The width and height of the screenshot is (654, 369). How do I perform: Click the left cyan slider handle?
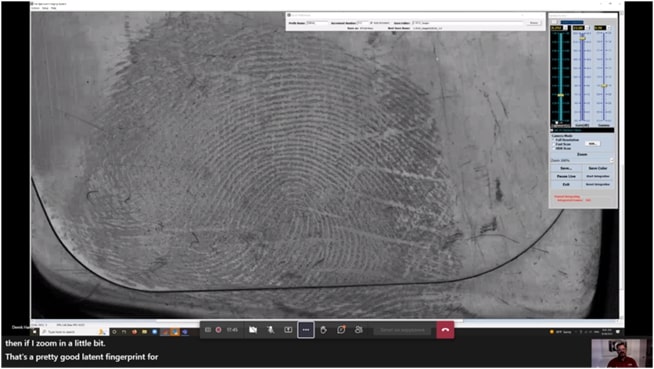561,95
